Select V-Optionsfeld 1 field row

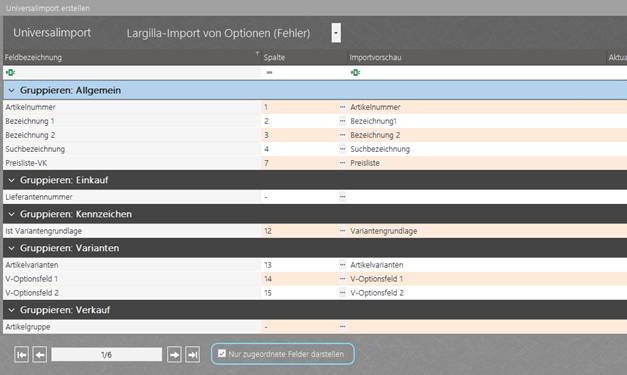[315, 279]
